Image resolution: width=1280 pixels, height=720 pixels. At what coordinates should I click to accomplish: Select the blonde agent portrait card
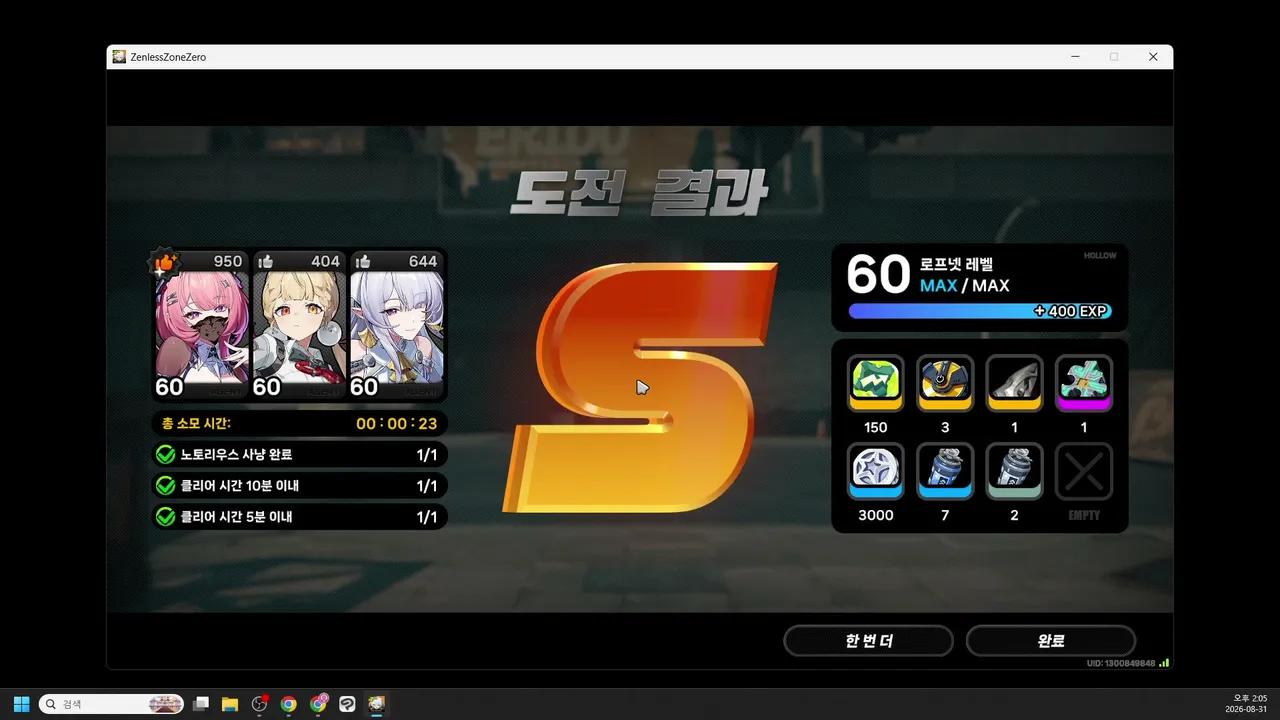[299, 326]
